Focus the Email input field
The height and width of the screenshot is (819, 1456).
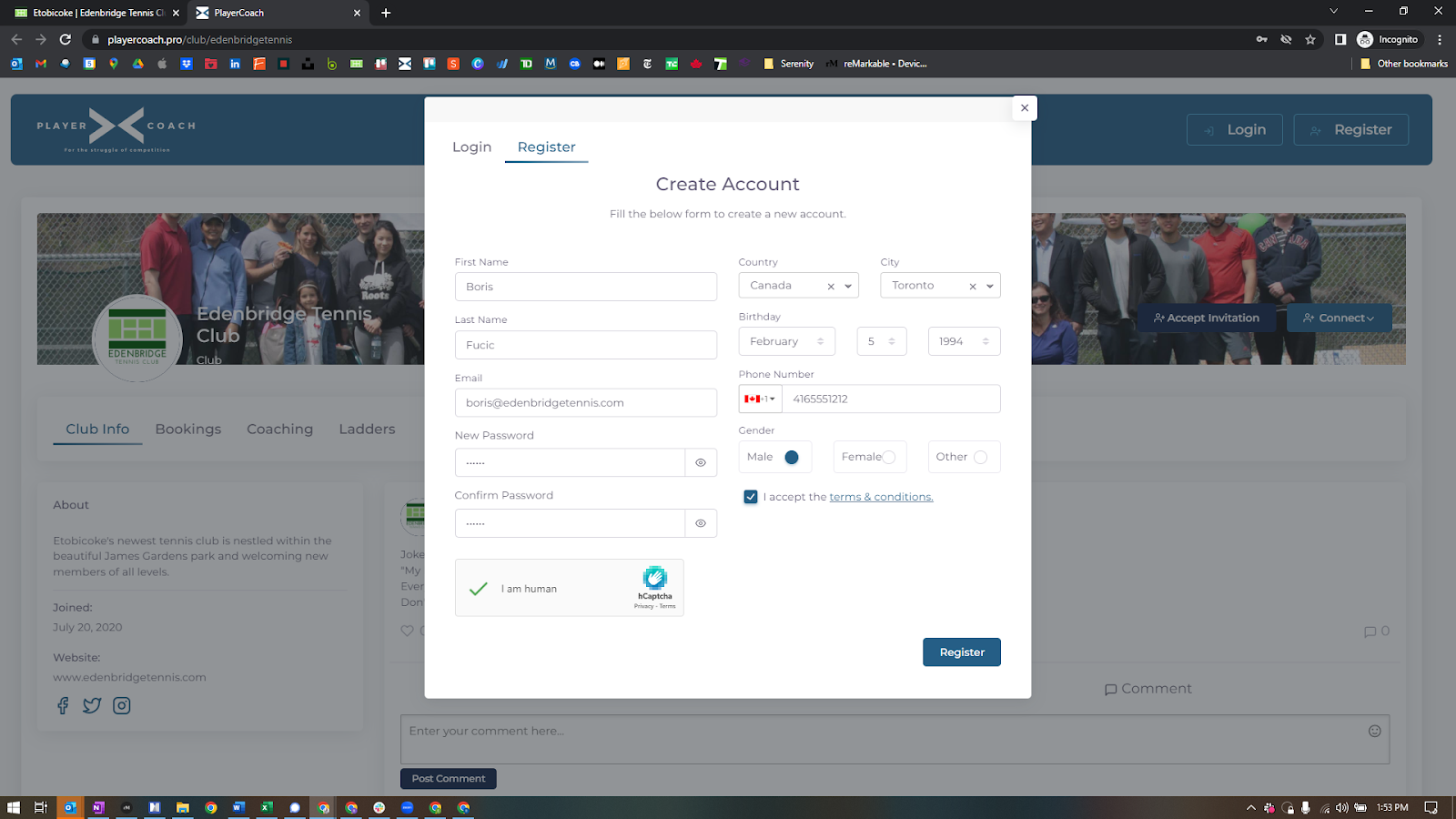(x=586, y=403)
